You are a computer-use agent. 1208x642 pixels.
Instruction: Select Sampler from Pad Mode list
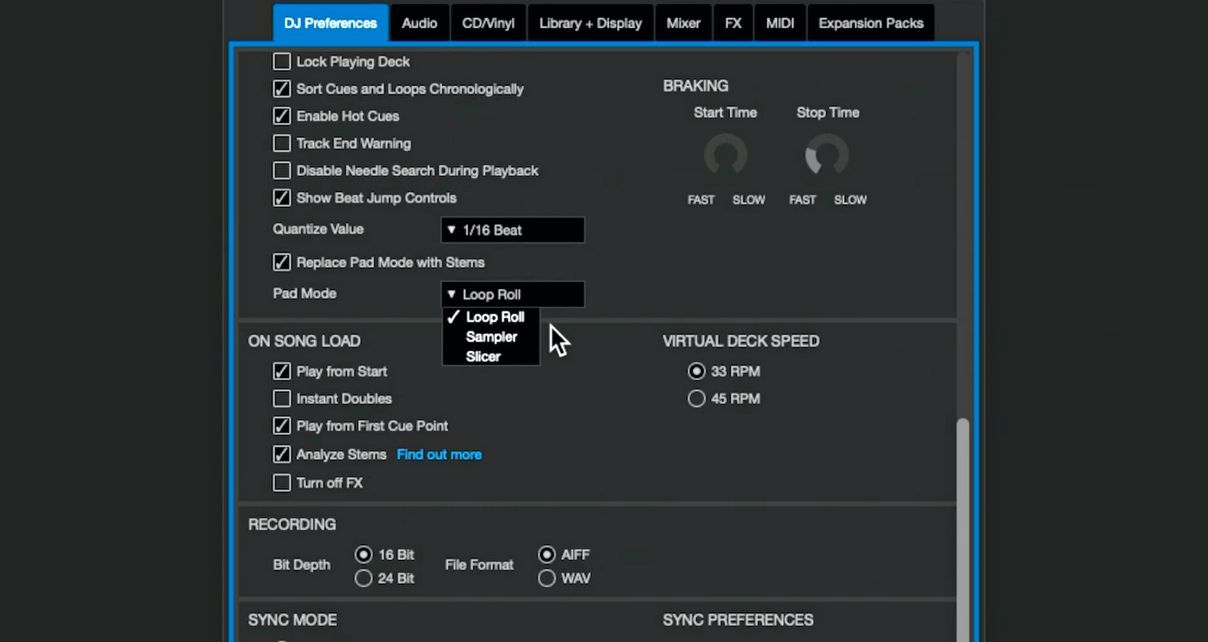(491, 337)
